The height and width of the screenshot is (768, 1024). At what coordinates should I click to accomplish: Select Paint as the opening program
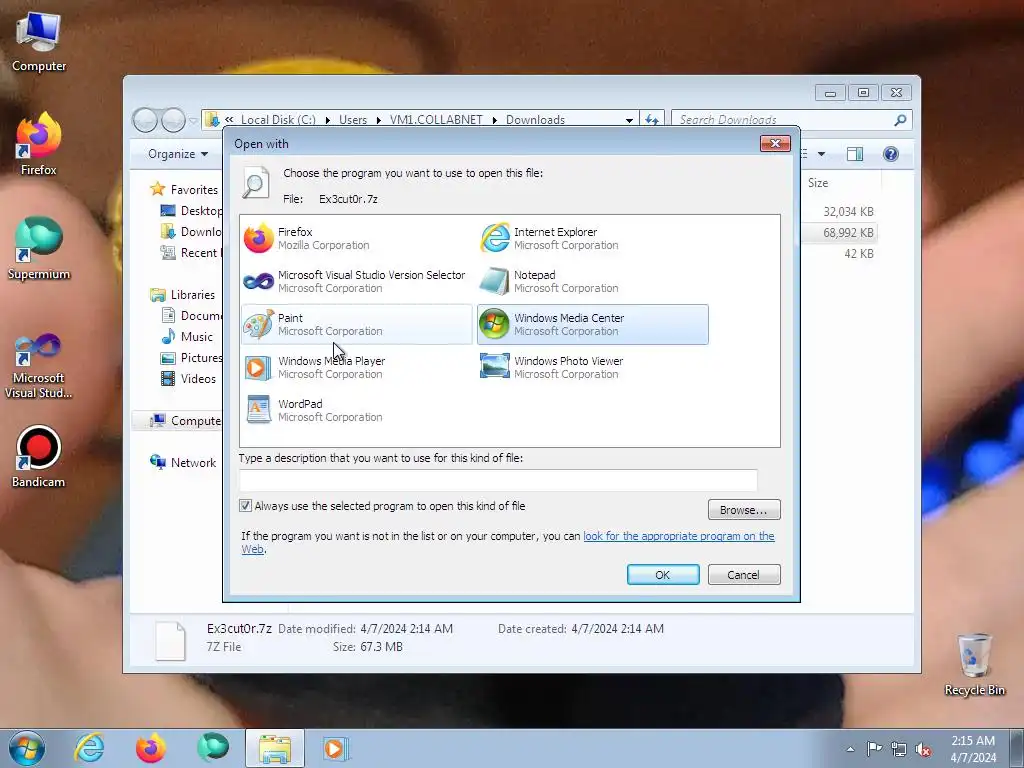pos(357,325)
